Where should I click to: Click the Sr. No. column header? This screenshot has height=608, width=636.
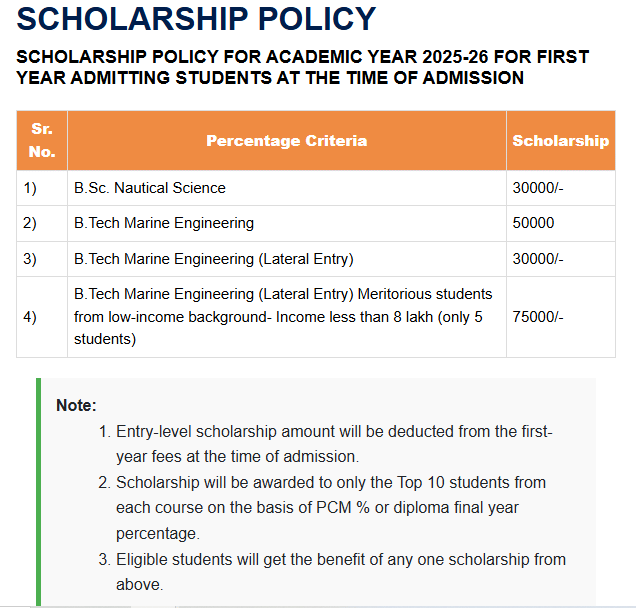(x=41, y=140)
